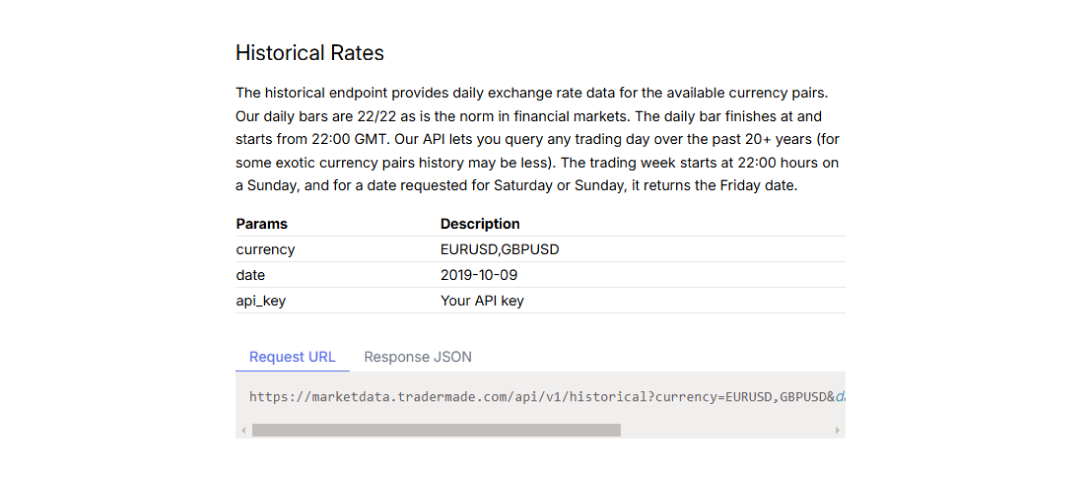
Task: Open the Response JSON tab
Action: click(418, 357)
